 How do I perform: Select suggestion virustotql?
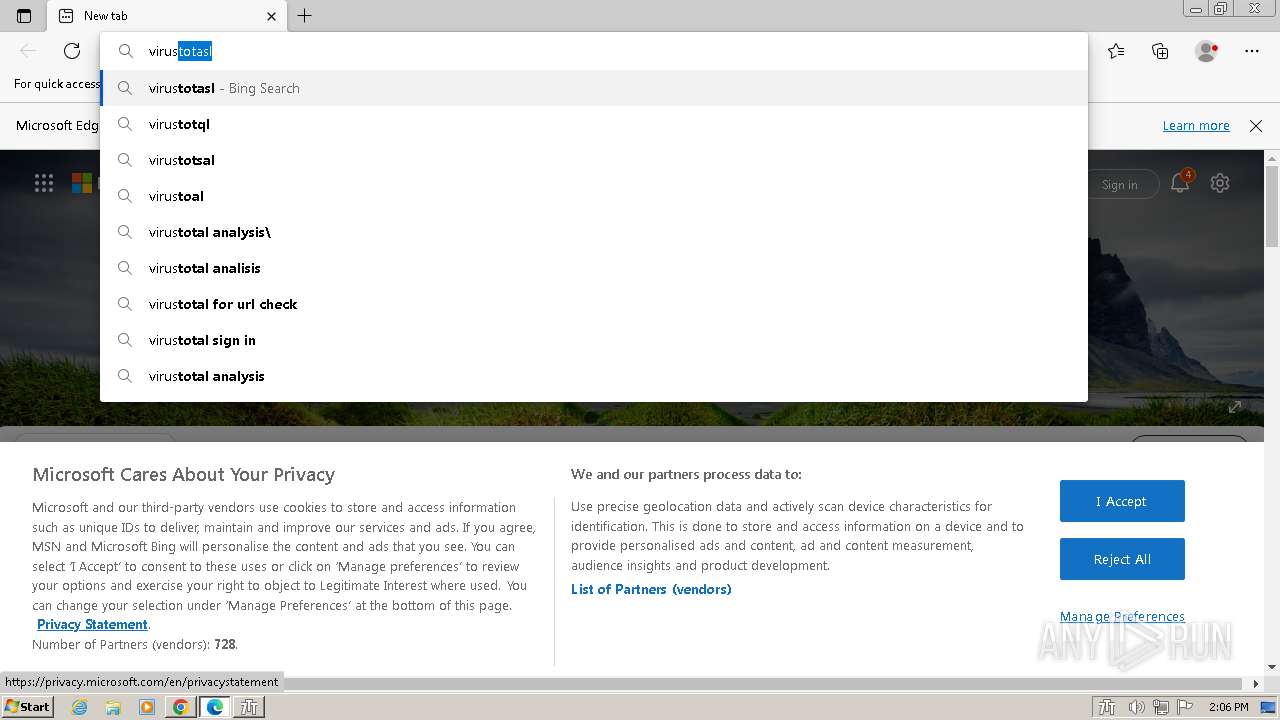coord(594,124)
